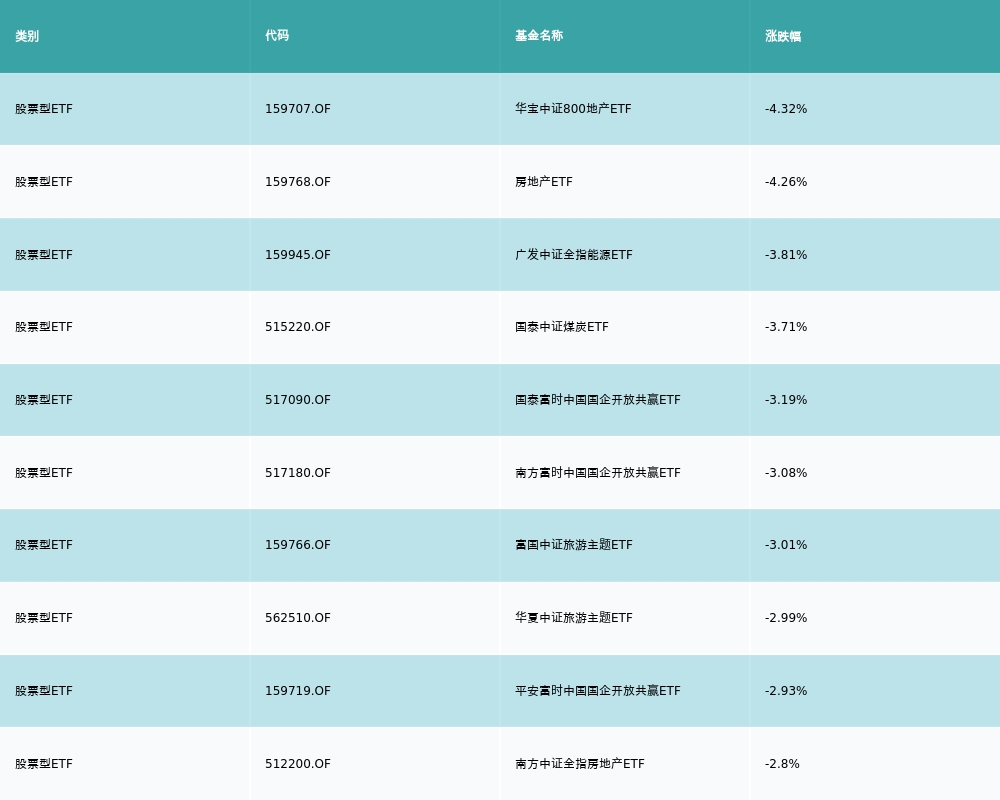Select fund code 159768.OF
Image resolution: width=1000 pixels, height=800 pixels.
(298, 182)
